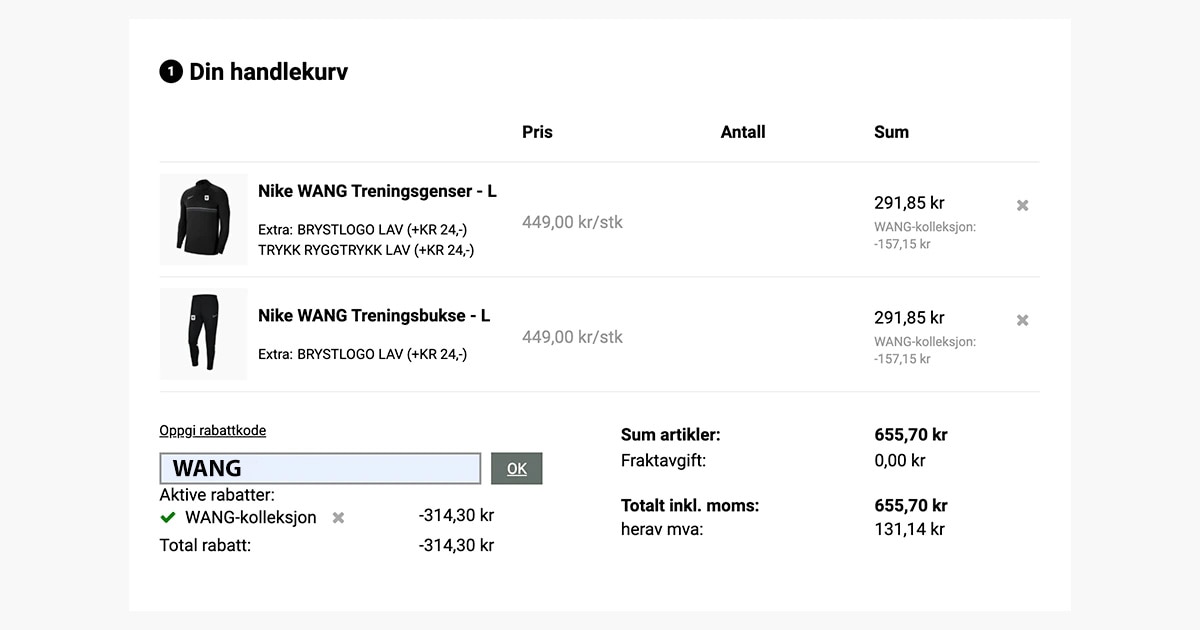
Task: Remove the WANG-kolleksjon discount
Action: coord(338,518)
